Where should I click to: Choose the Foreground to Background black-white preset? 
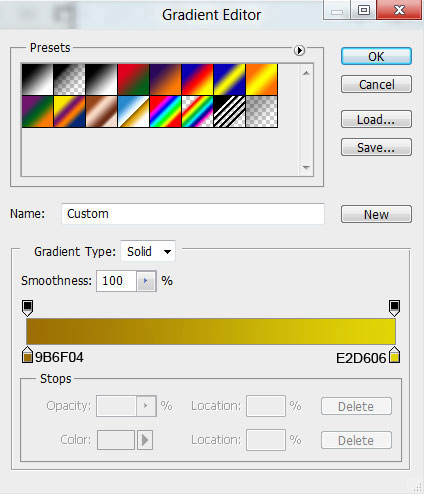click(37, 79)
